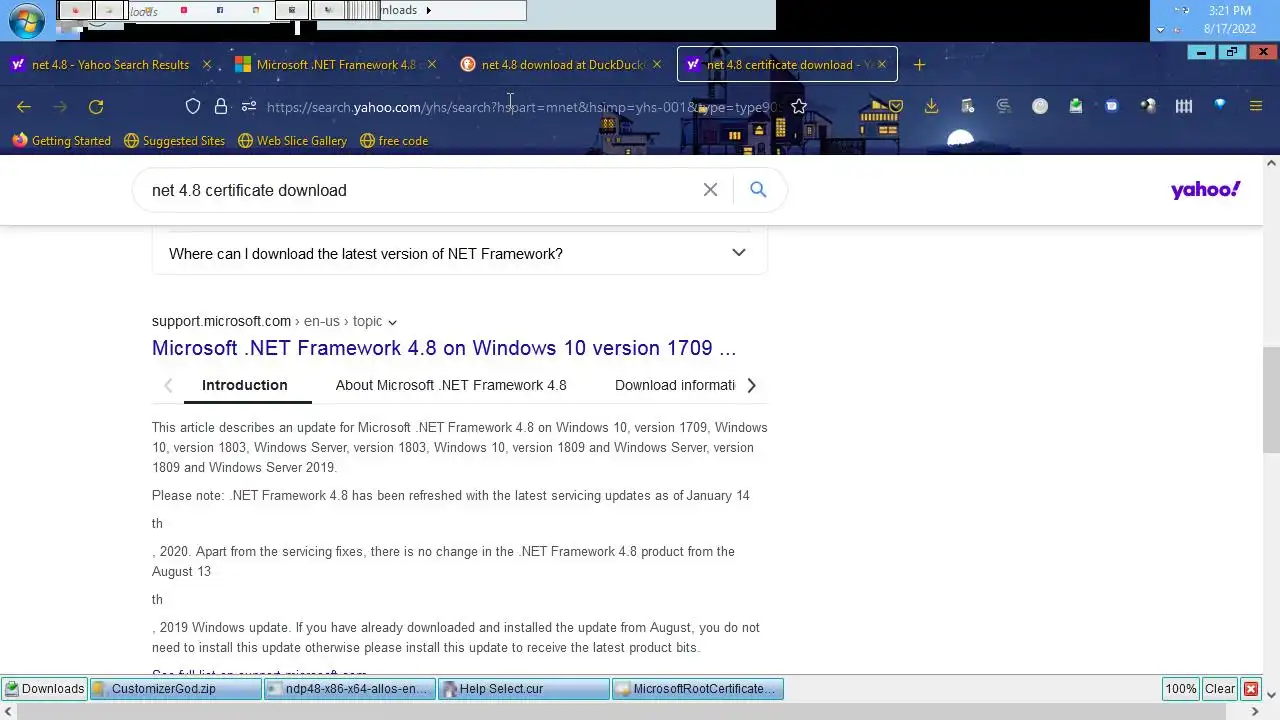
Task: Select the net 4.8 certificate download tab
Action: [787, 65]
